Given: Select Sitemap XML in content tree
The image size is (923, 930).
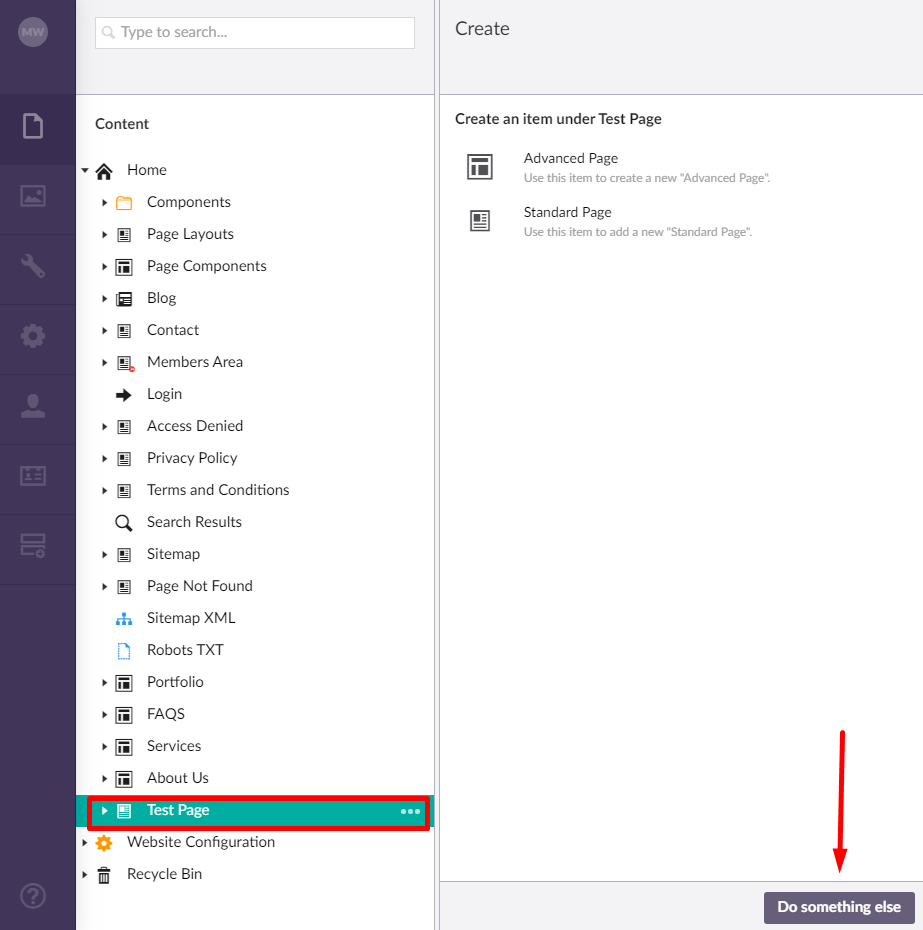Looking at the screenshot, I should click(191, 618).
